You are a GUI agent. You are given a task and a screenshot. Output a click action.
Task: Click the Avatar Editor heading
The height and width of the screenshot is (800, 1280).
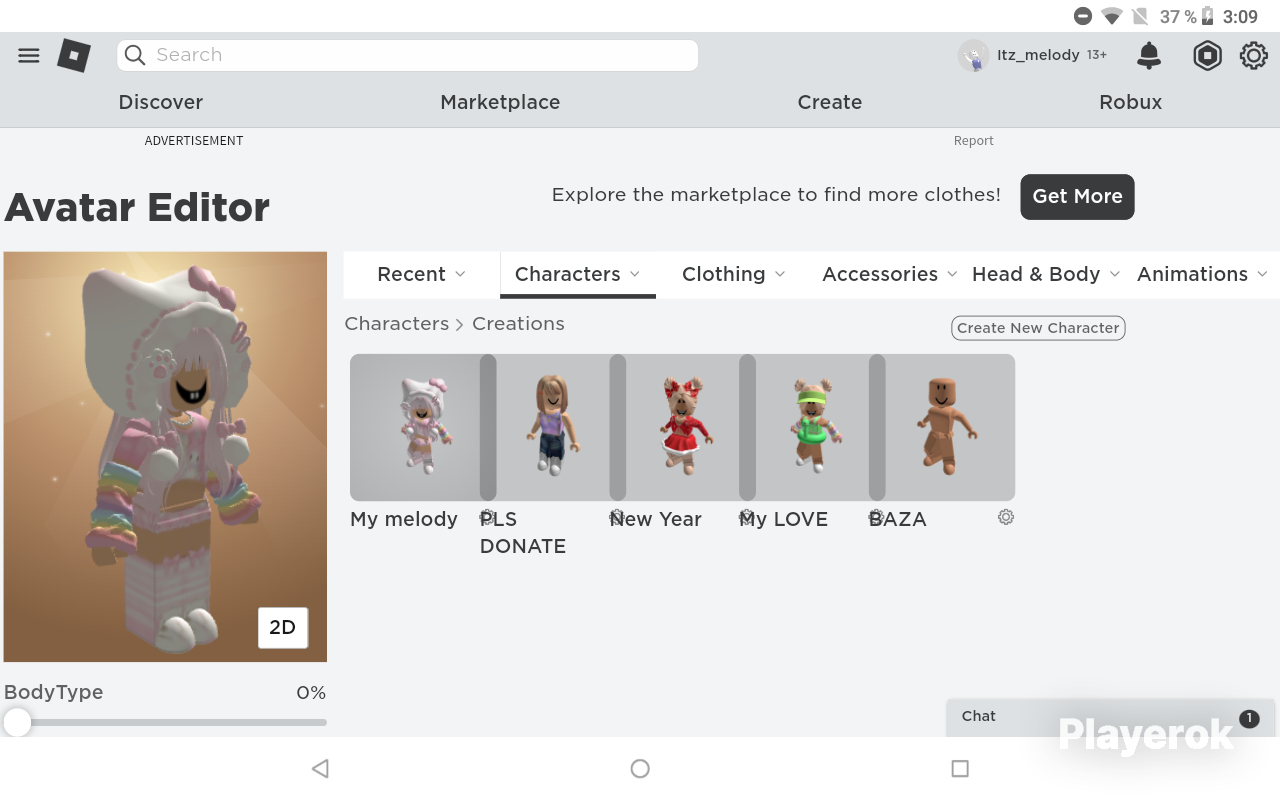(137, 207)
